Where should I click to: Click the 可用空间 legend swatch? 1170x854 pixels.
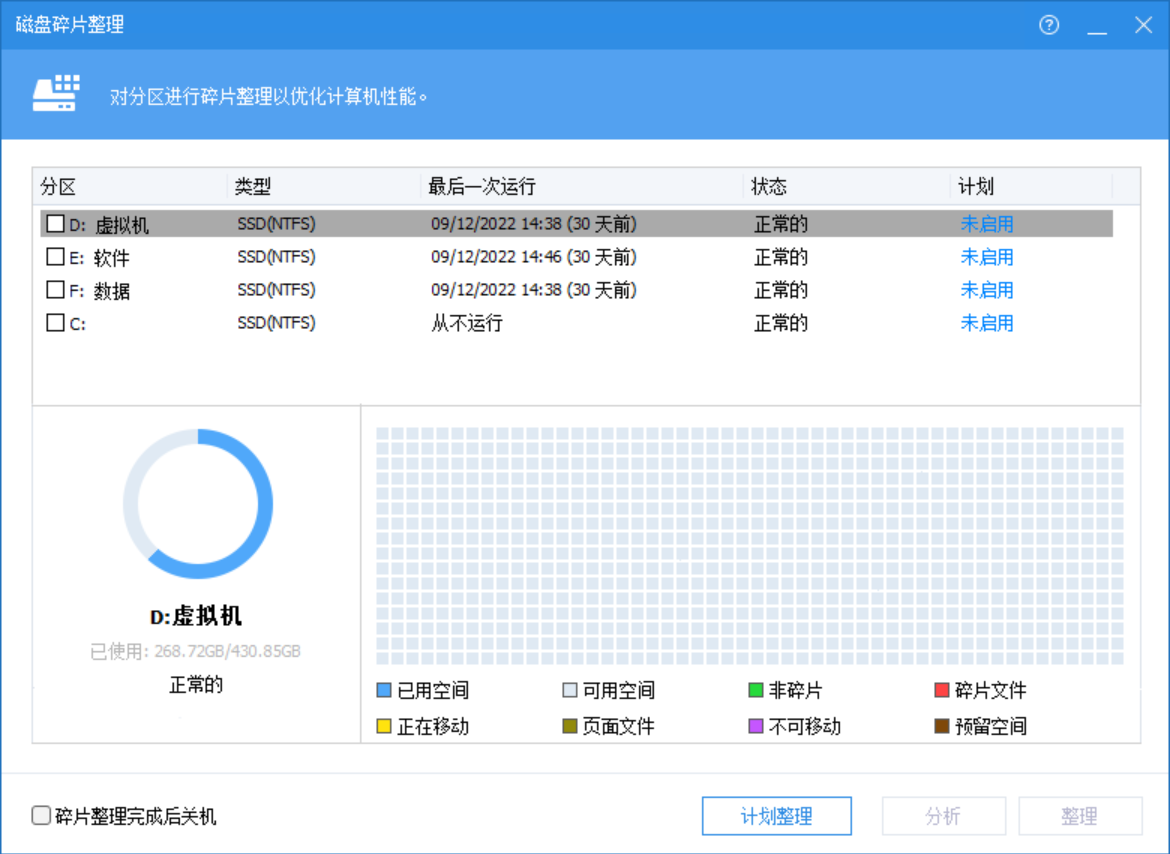coord(570,690)
